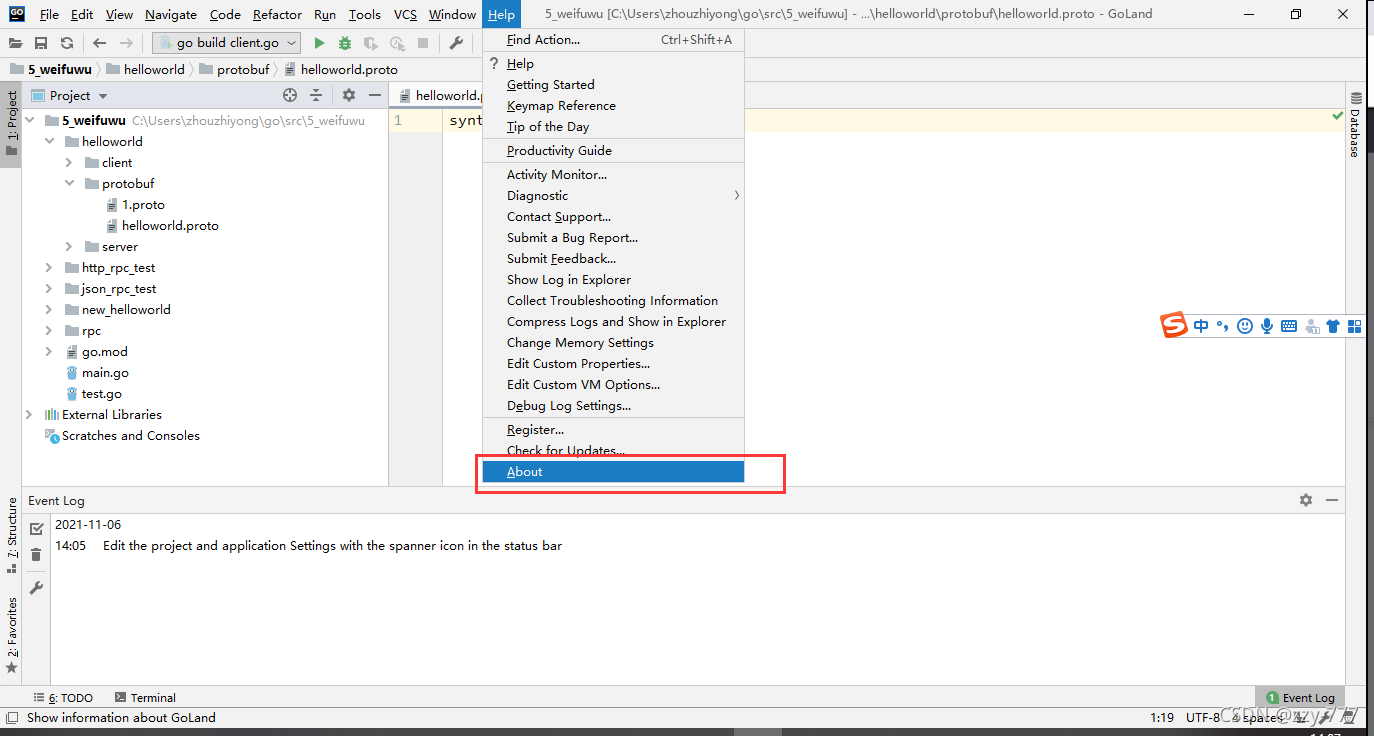
Task: Expand the http_rpc_test folder
Action: coord(49,267)
